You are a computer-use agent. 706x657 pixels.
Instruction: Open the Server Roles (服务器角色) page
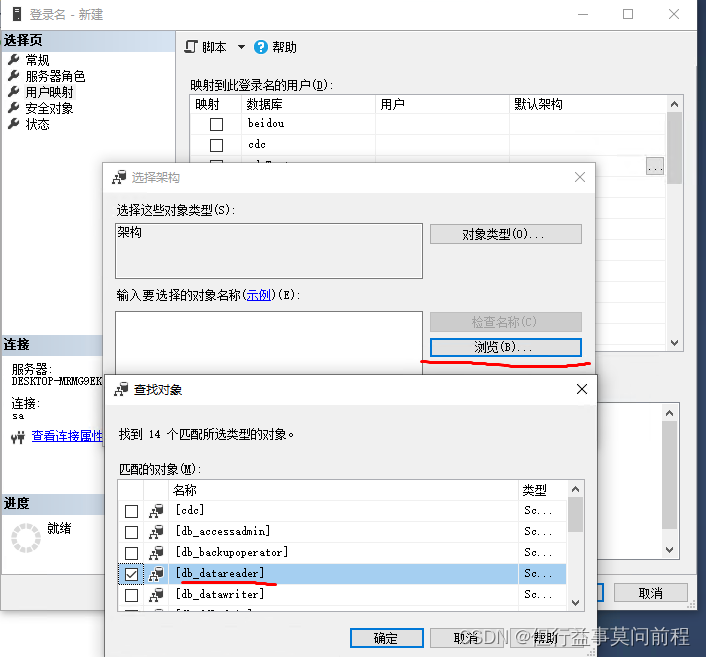[55, 76]
